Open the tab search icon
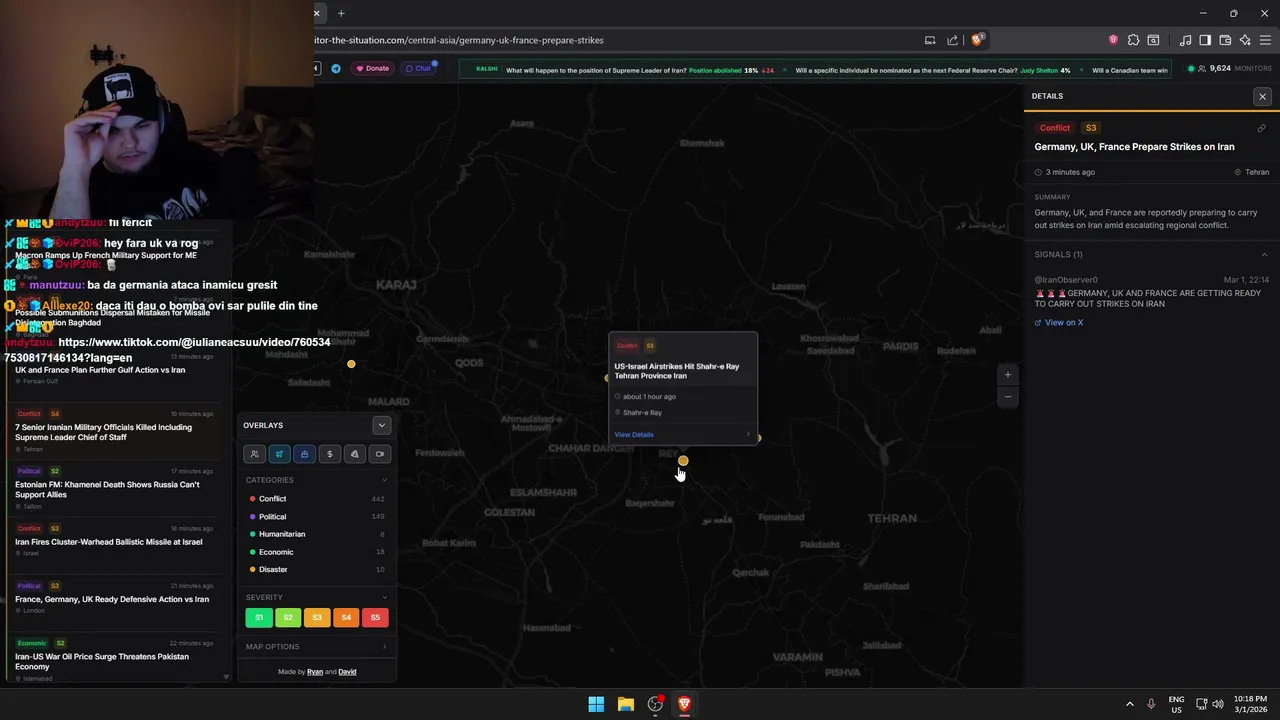 click(x=1153, y=40)
